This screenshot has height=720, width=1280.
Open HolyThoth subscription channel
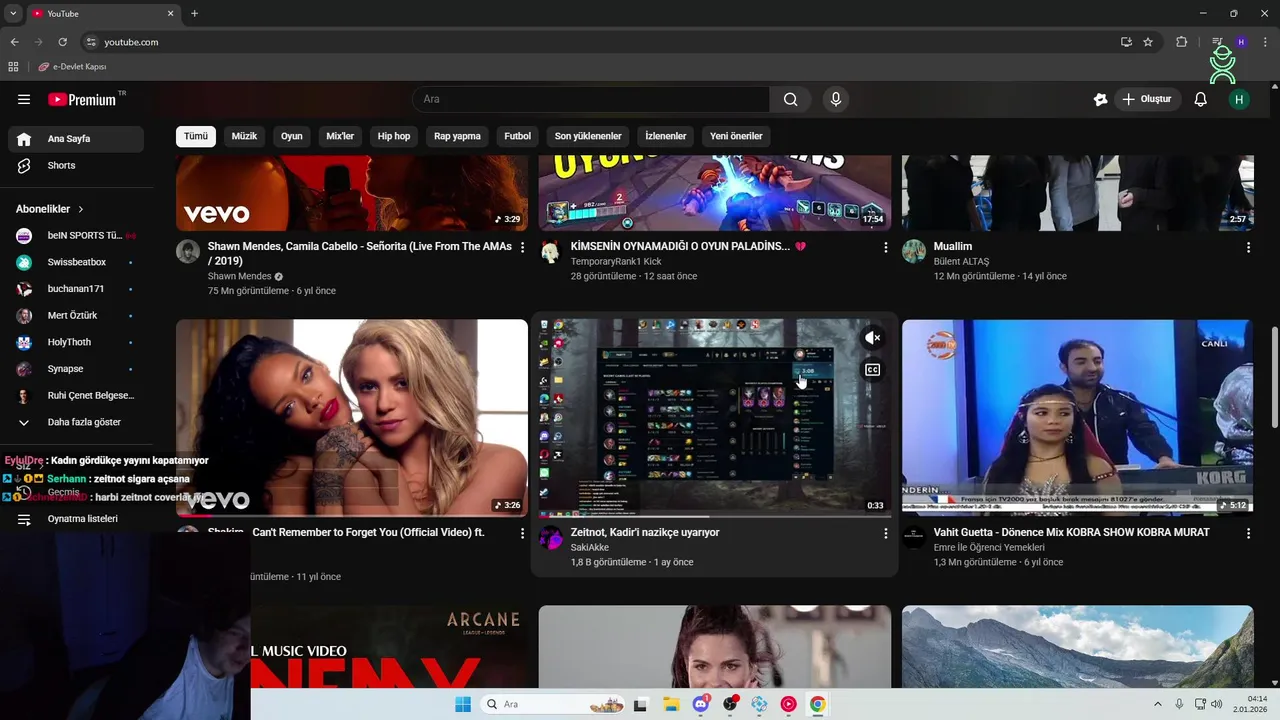click(76, 342)
